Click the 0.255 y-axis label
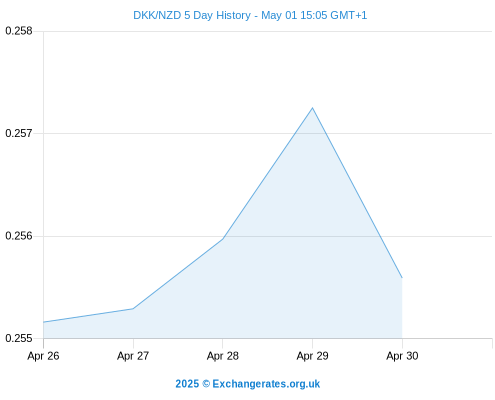 tap(19, 338)
